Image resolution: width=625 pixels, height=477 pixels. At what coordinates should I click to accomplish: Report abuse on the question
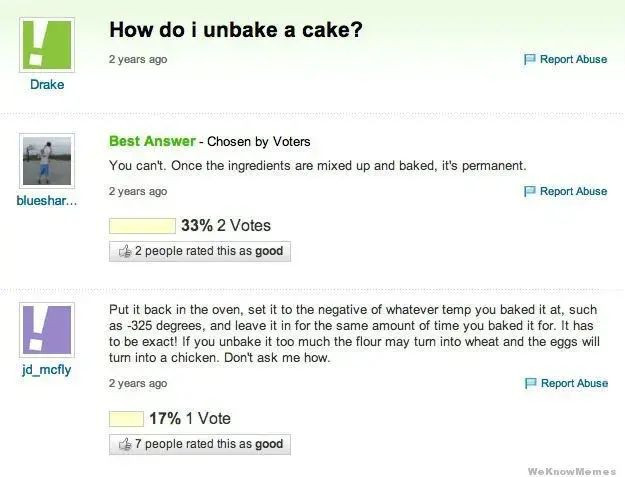click(573, 60)
